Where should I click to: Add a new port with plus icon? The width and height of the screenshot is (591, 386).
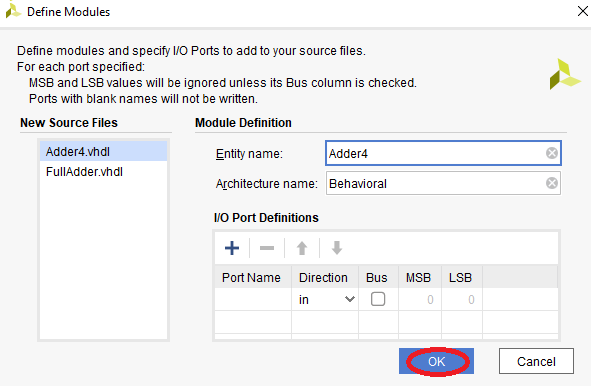[232, 248]
